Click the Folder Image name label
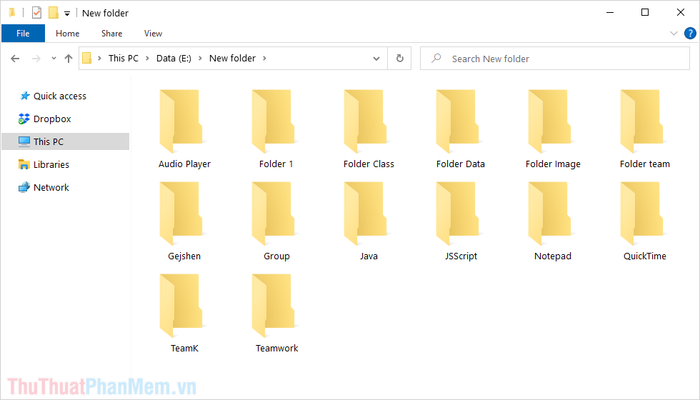 tap(553, 164)
